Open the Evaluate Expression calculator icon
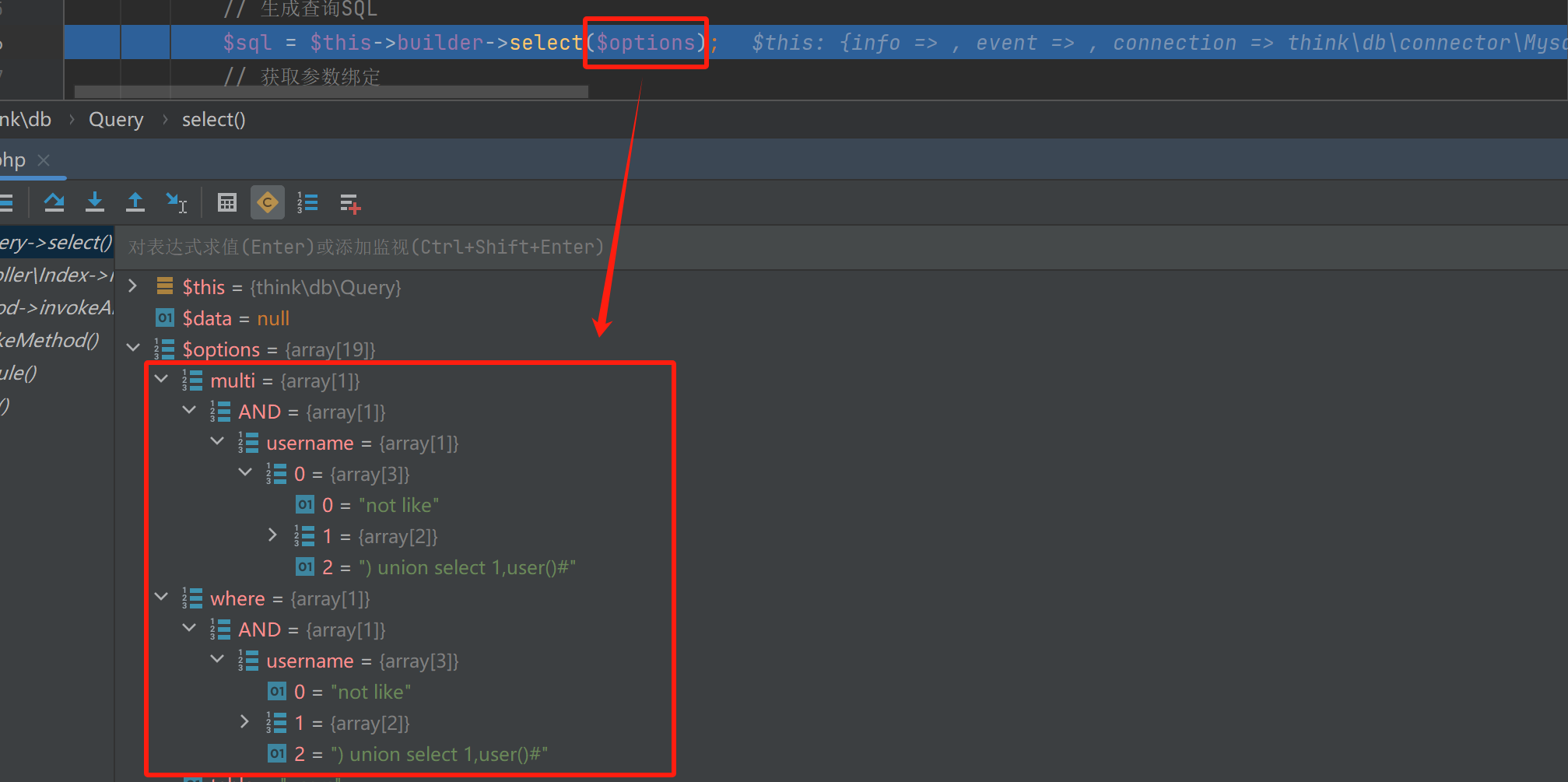Image resolution: width=1568 pixels, height=782 pixels. (227, 203)
